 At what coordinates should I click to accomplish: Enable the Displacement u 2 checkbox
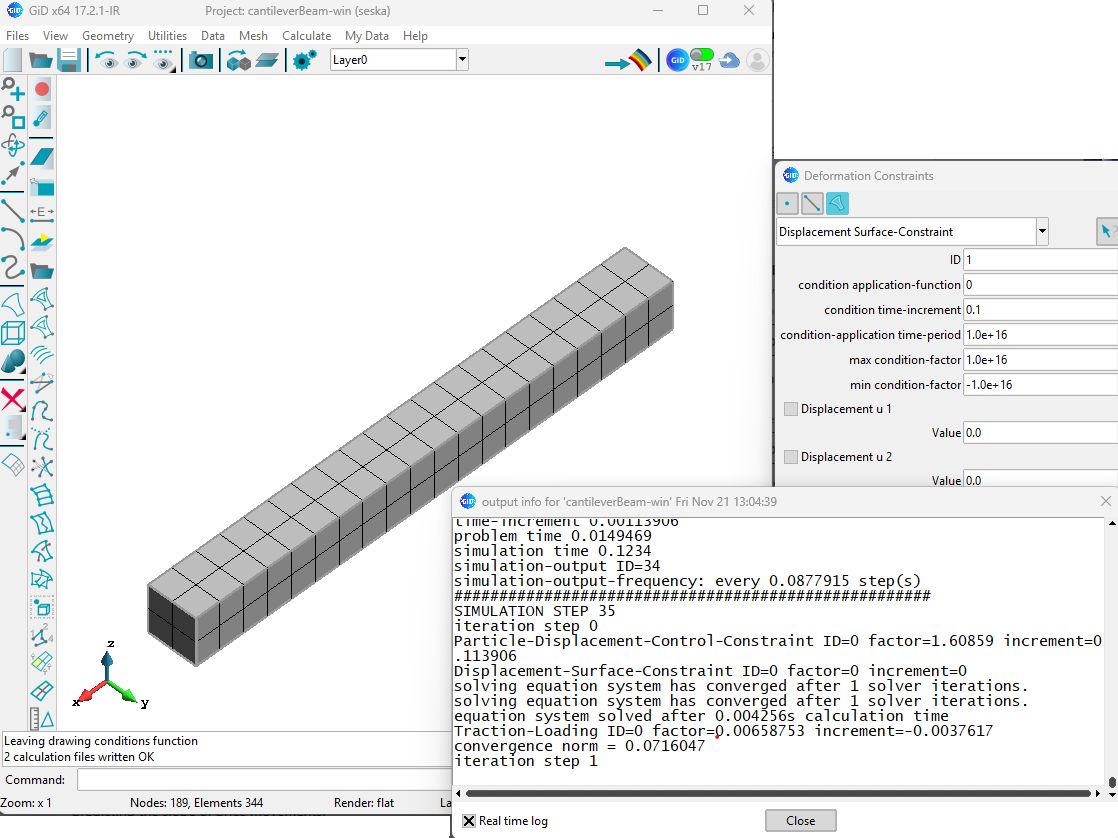(x=791, y=456)
